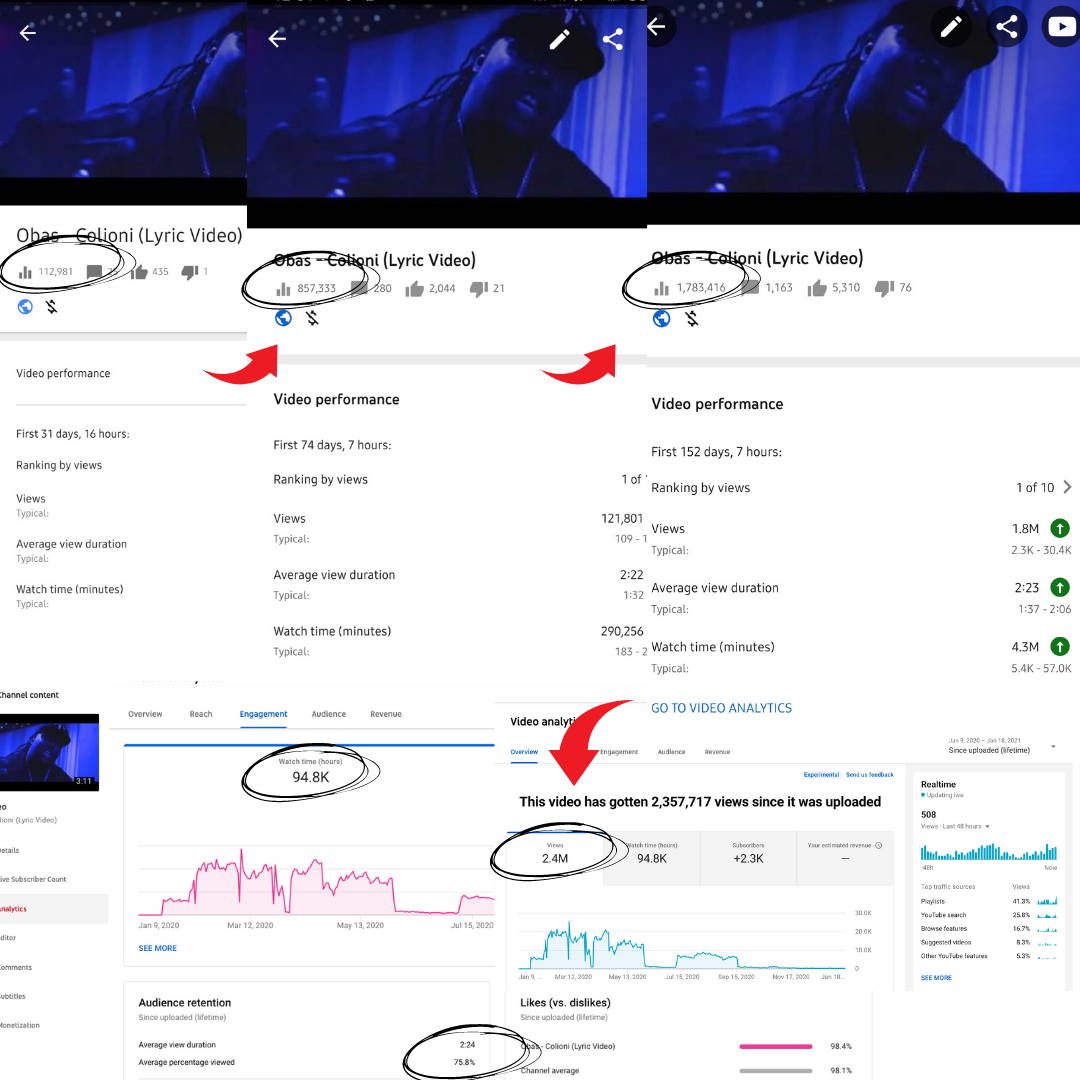Tap share icon in the 1,783,416-views screenshot

click(x=1007, y=27)
